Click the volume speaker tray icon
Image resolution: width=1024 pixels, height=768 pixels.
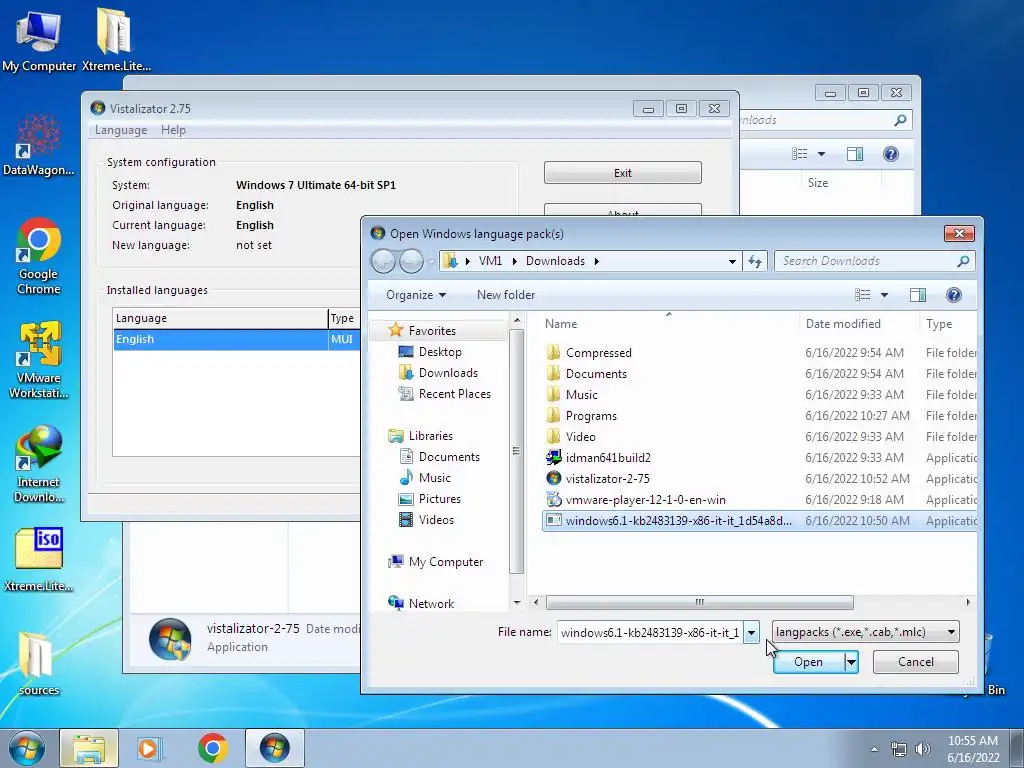click(922, 749)
